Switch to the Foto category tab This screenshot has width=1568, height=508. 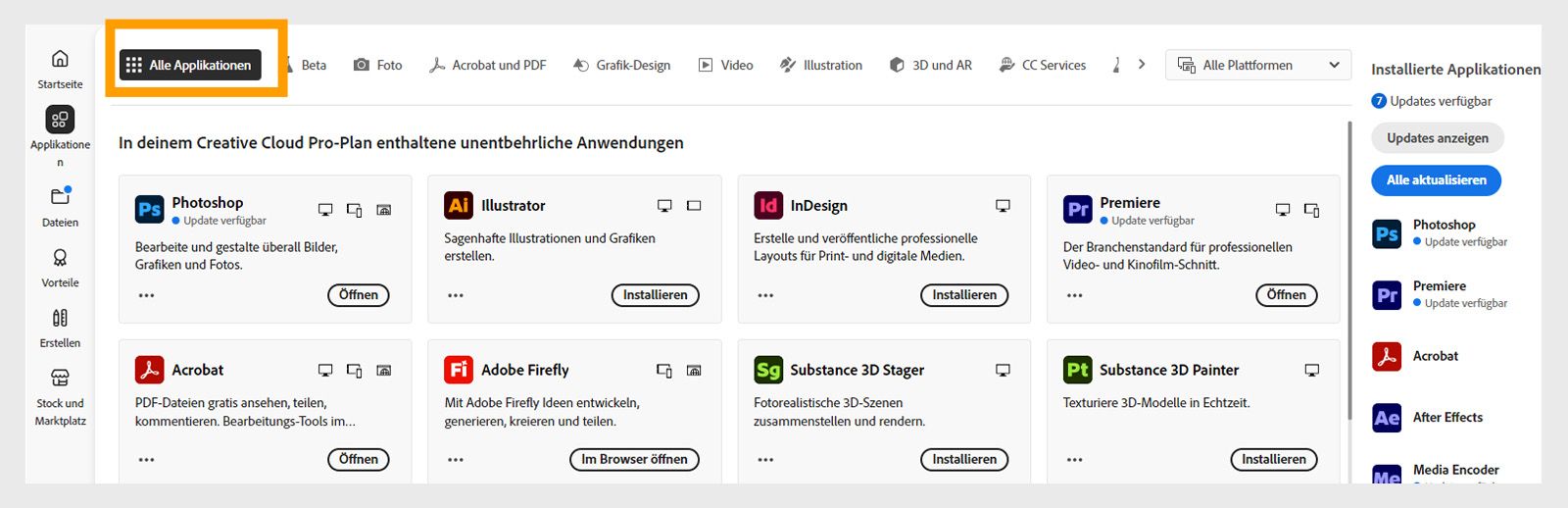coord(378,65)
